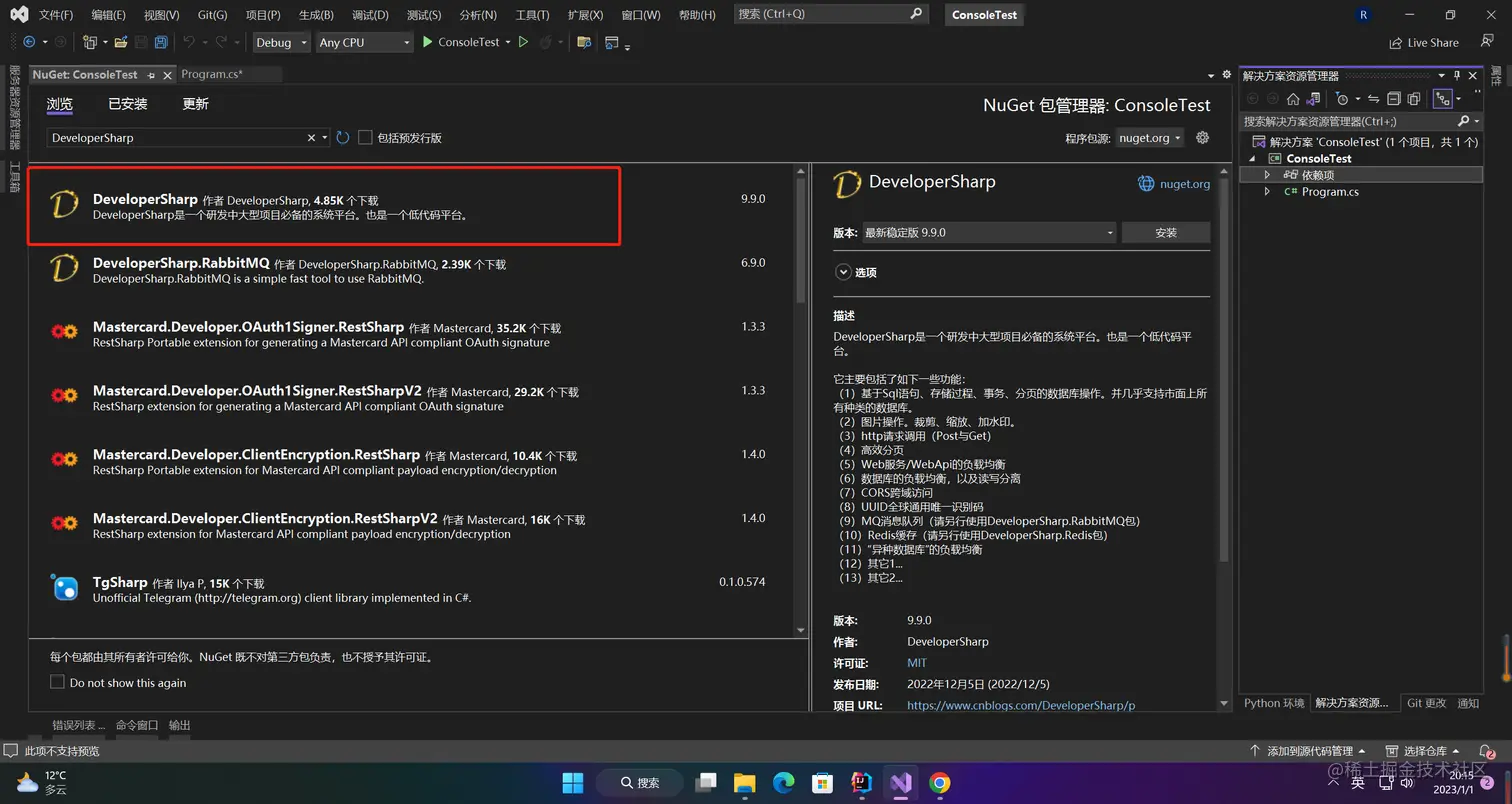Open the Git menu
The height and width of the screenshot is (804, 1512).
tap(212, 15)
